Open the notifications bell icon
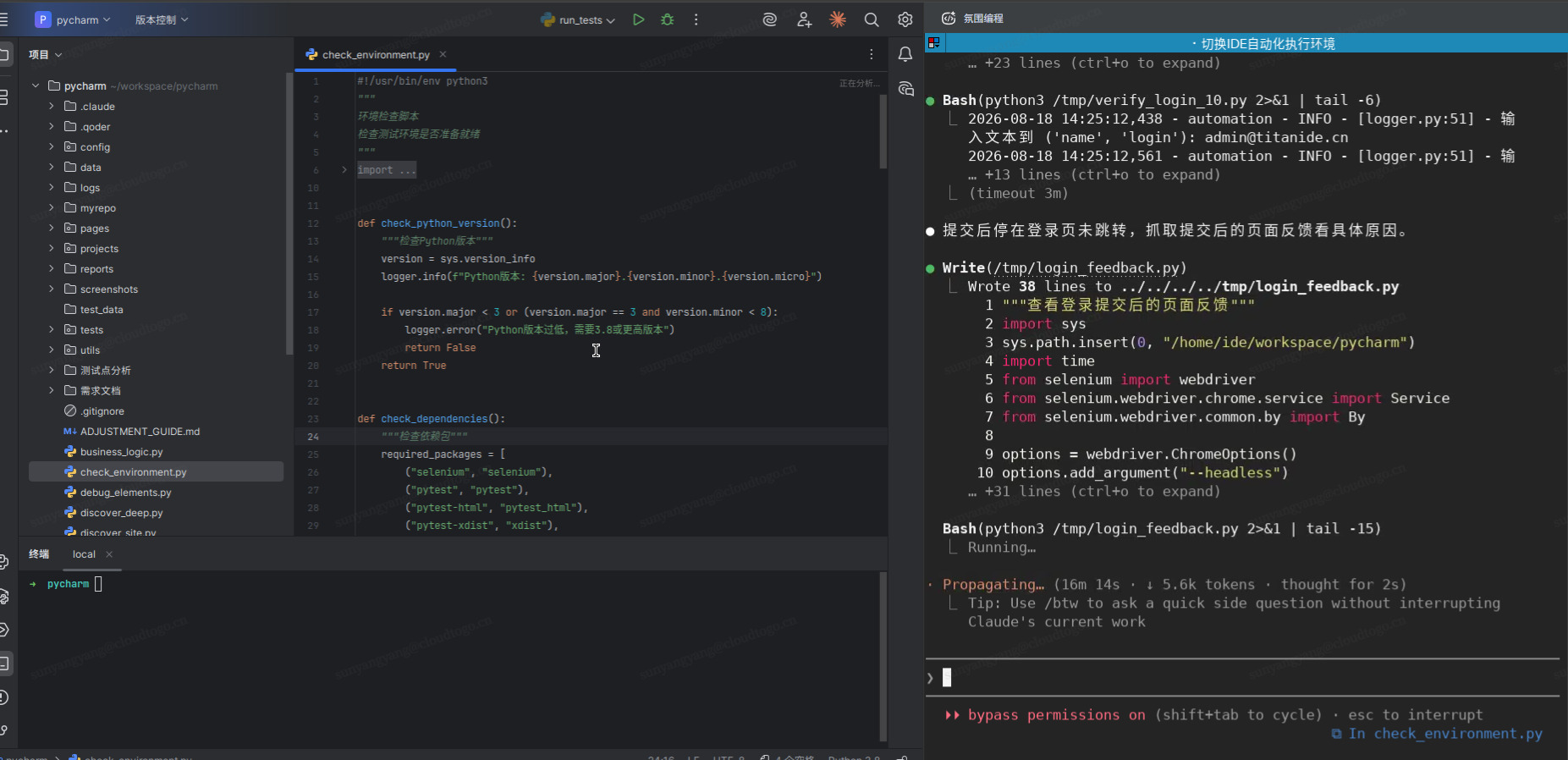The image size is (1568, 760). tap(905, 54)
